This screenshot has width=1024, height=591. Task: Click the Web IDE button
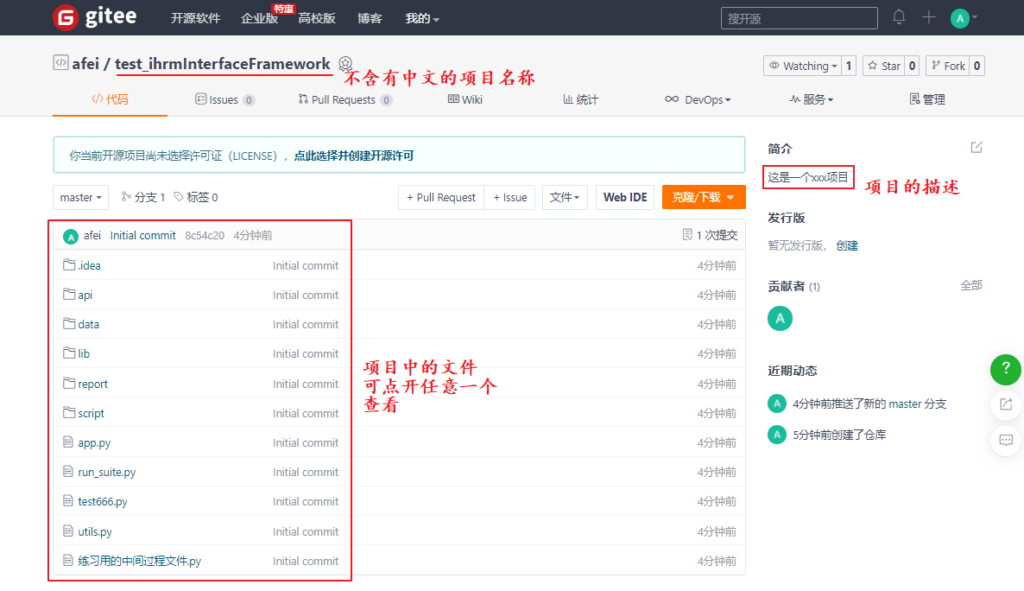click(x=625, y=198)
